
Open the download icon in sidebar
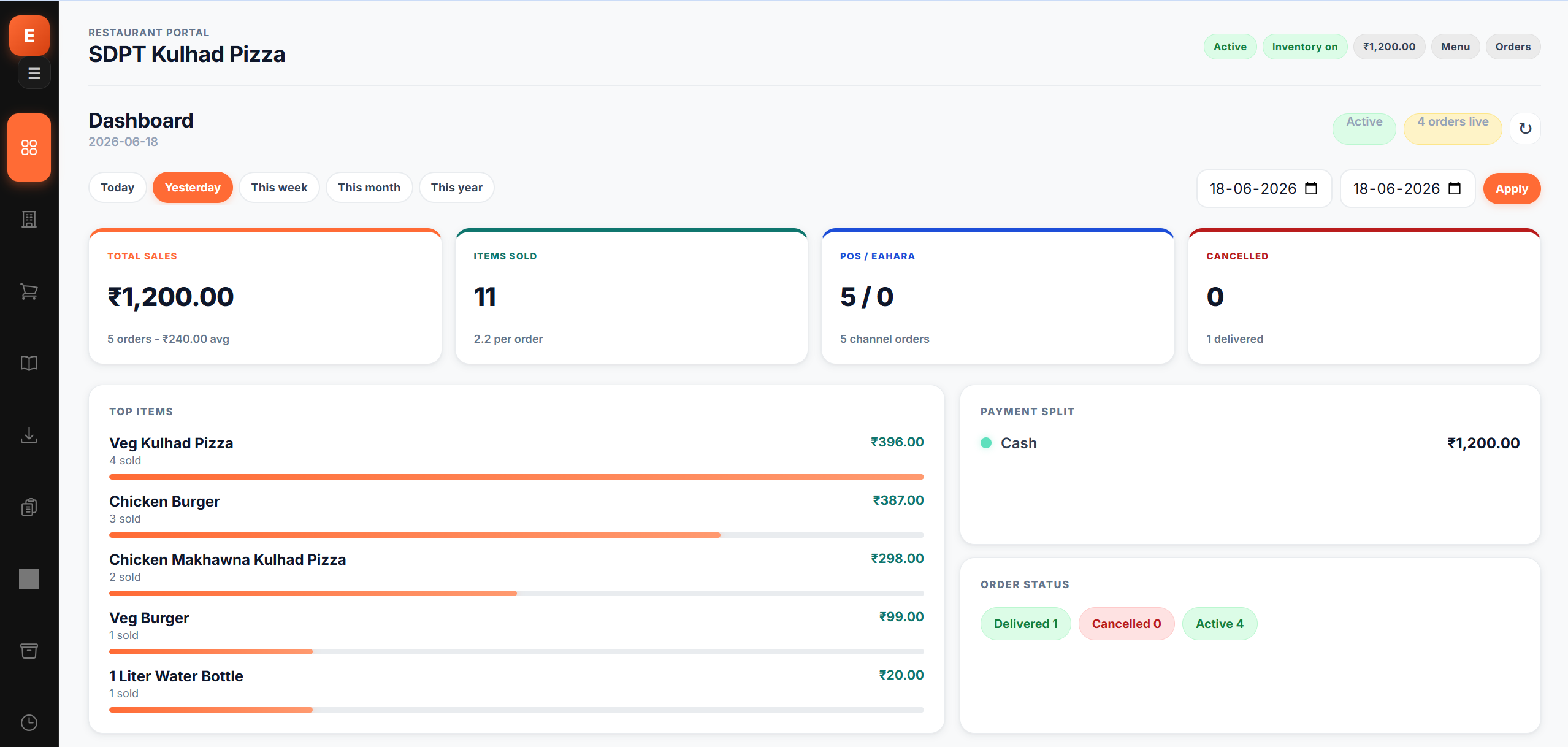pos(29,435)
